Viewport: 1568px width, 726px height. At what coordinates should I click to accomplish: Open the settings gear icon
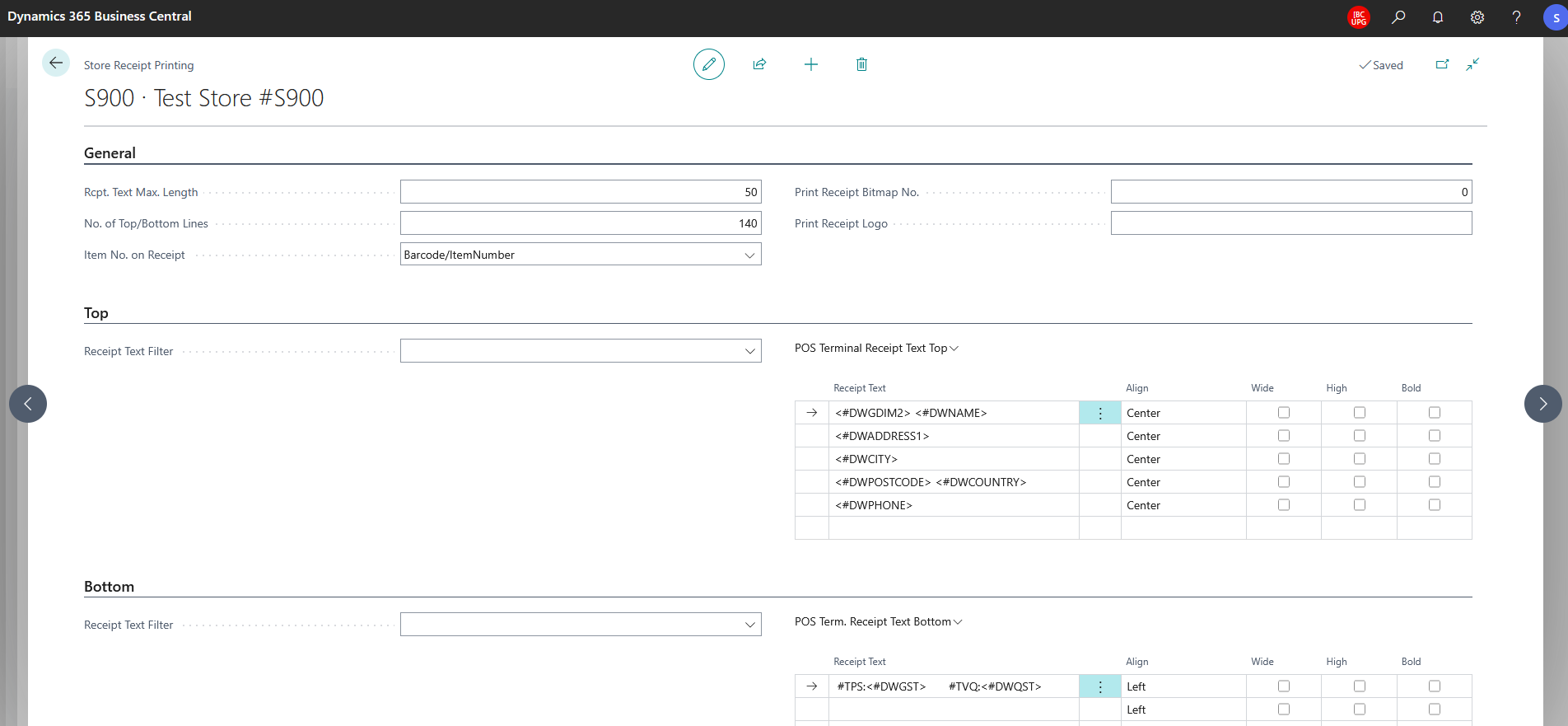[x=1477, y=17]
